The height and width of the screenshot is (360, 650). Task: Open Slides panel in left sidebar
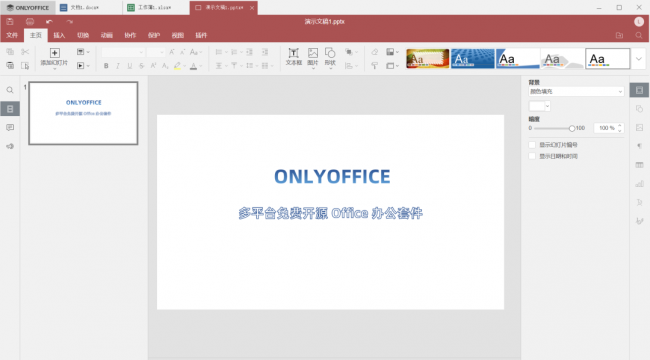10,109
